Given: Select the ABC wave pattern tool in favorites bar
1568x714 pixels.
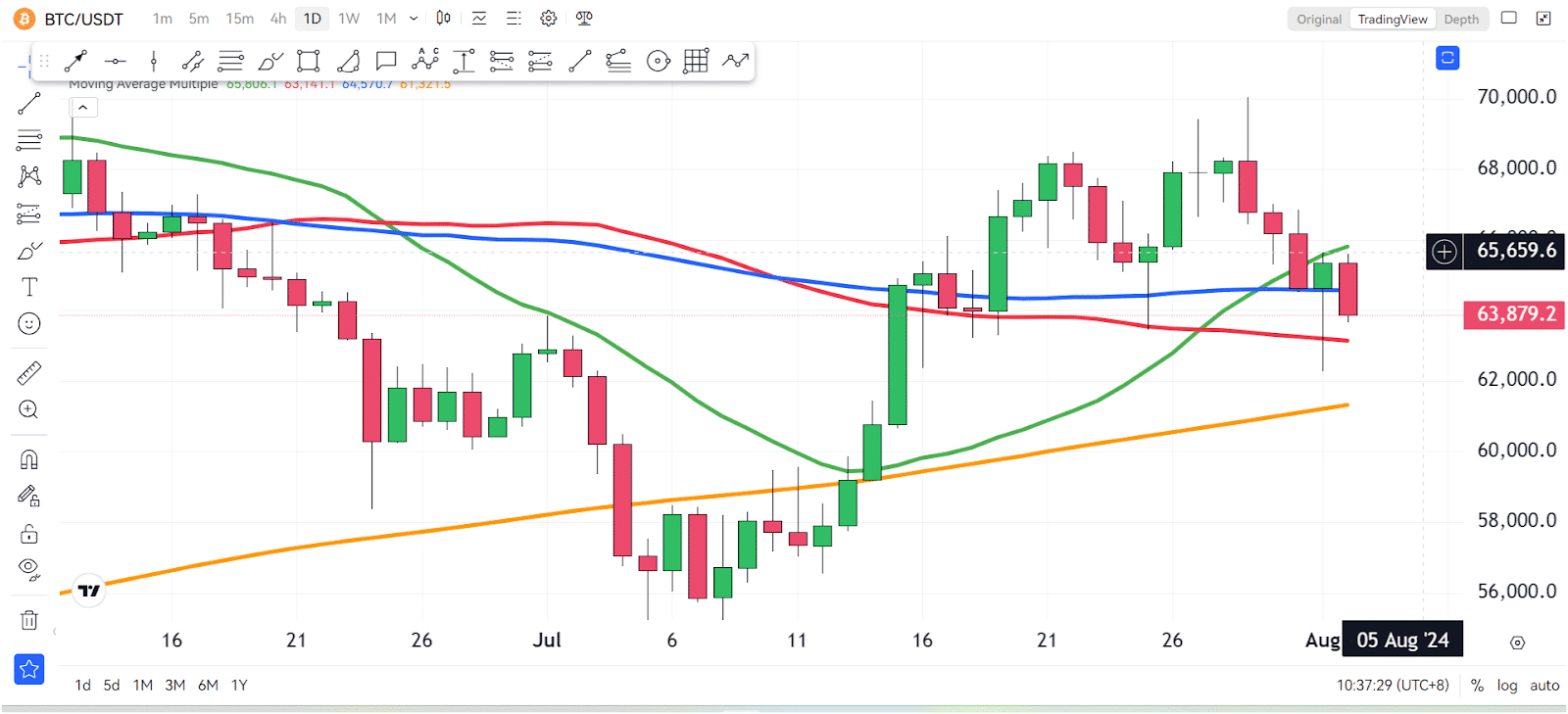Looking at the screenshot, I should (425, 61).
